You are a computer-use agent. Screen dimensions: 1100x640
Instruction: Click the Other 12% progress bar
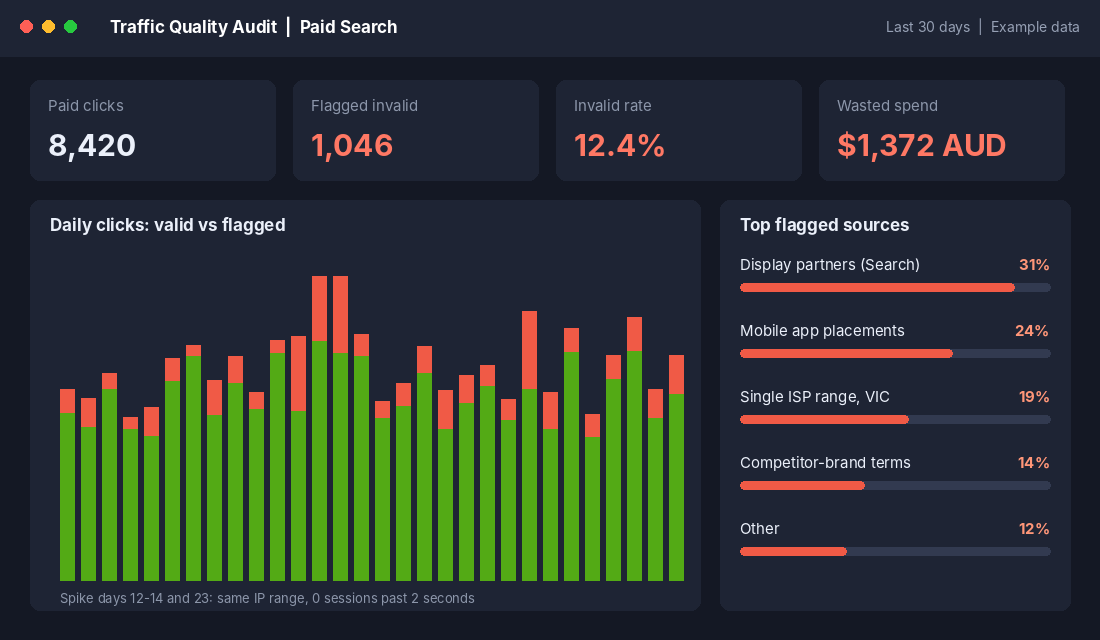coord(895,552)
